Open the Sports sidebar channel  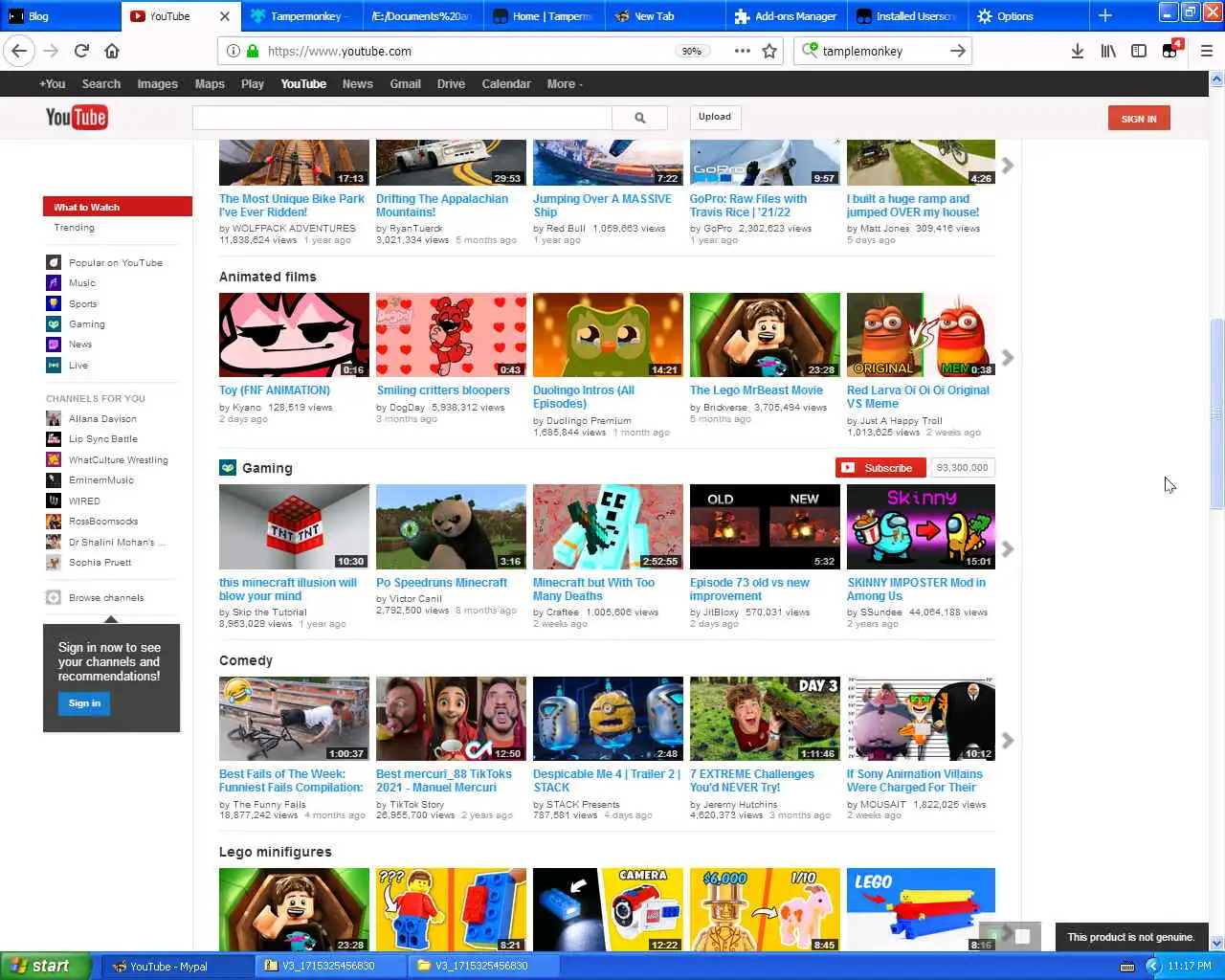(82, 303)
